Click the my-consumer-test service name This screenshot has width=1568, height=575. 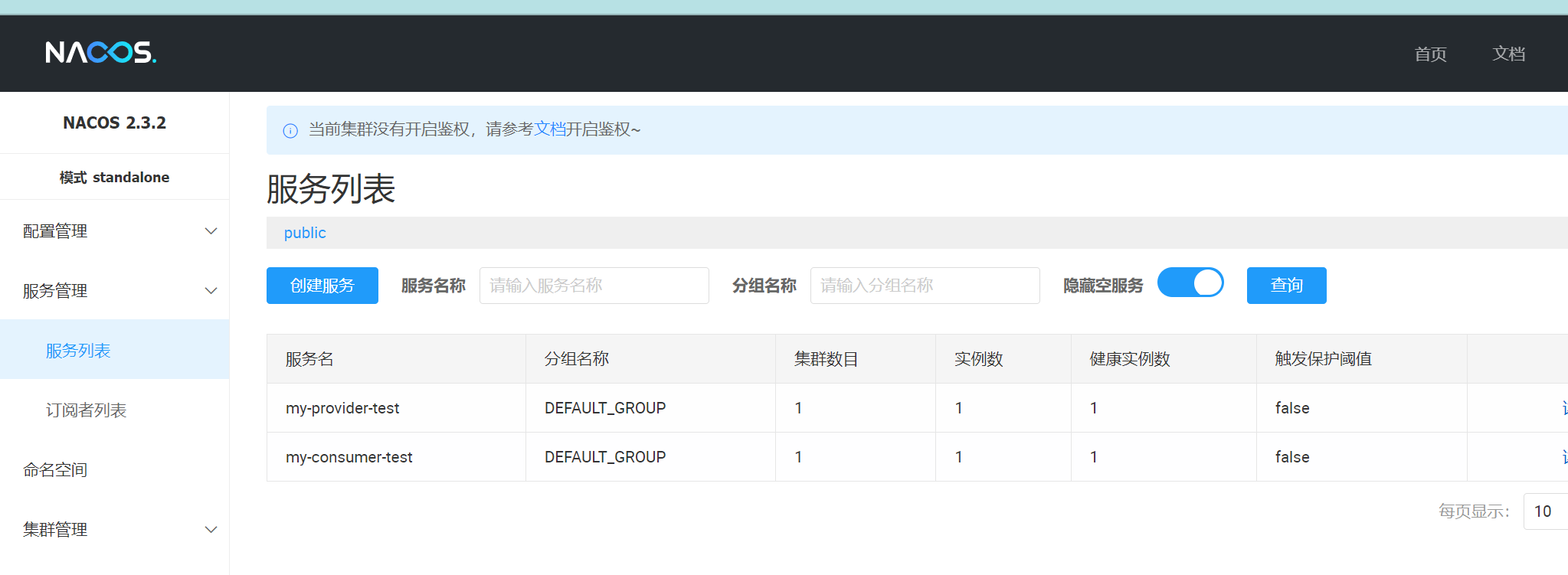[x=349, y=457]
